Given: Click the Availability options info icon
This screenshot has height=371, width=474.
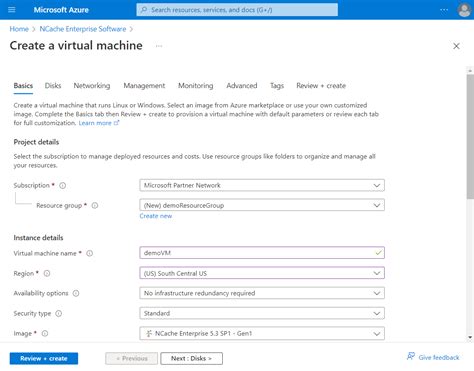Looking at the screenshot, I should (x=76, y=293).
